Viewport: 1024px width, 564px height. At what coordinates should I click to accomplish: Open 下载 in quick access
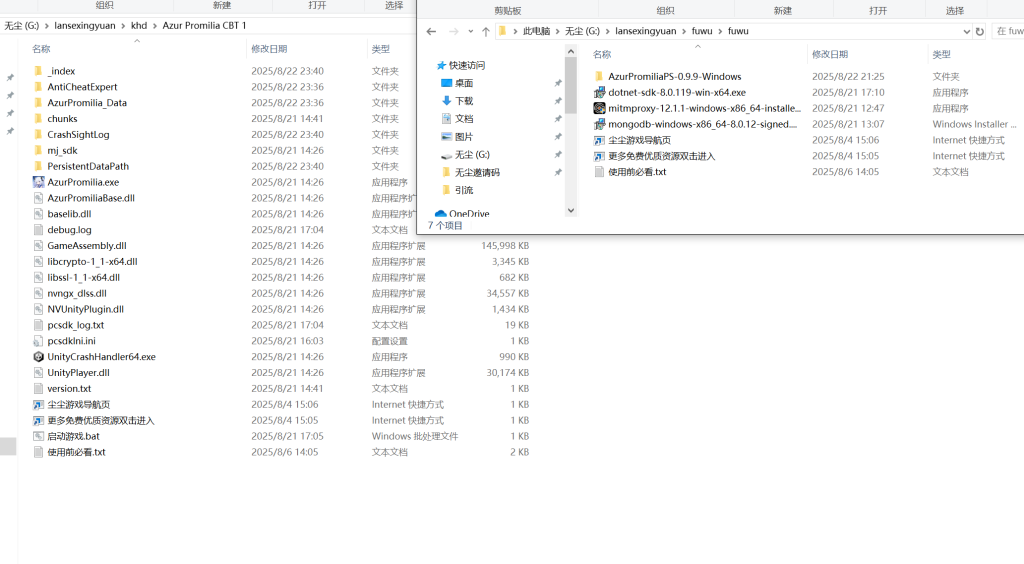464,101
